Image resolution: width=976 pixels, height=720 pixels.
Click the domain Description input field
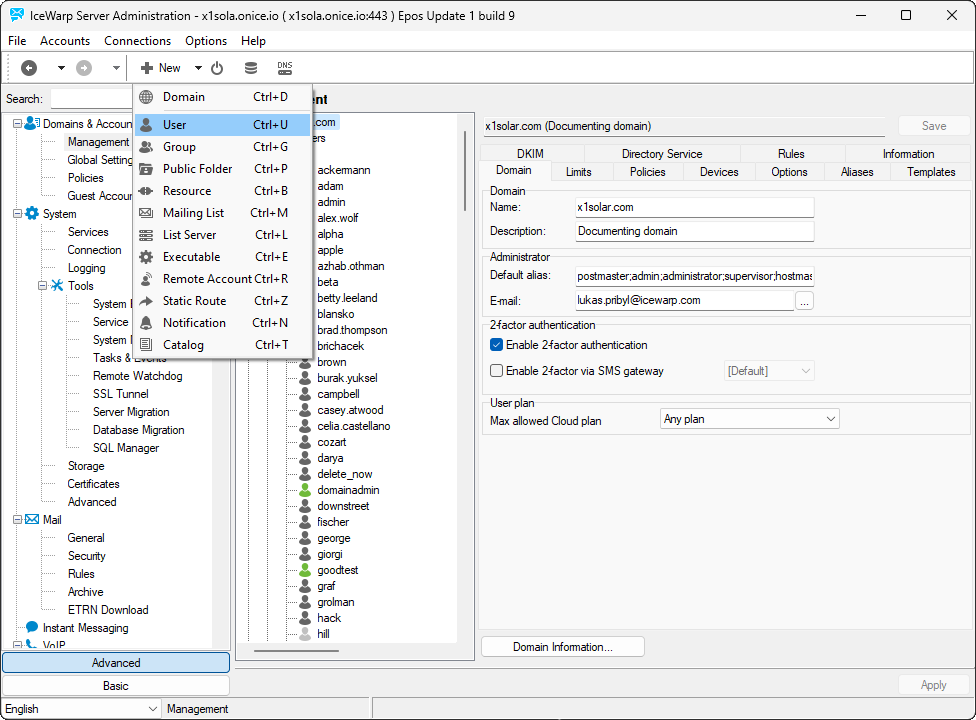point(695,231)
